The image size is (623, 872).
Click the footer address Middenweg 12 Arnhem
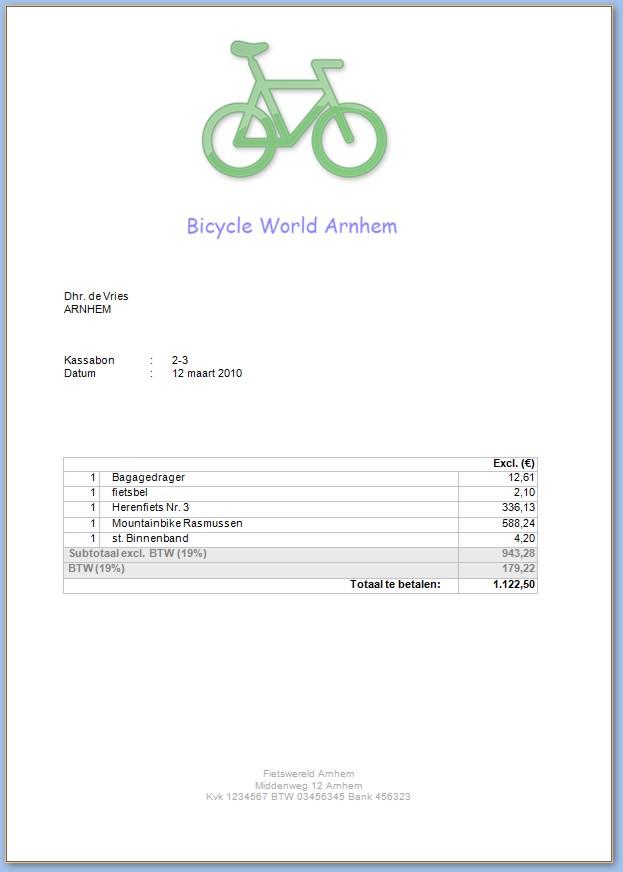click(308, 785)
